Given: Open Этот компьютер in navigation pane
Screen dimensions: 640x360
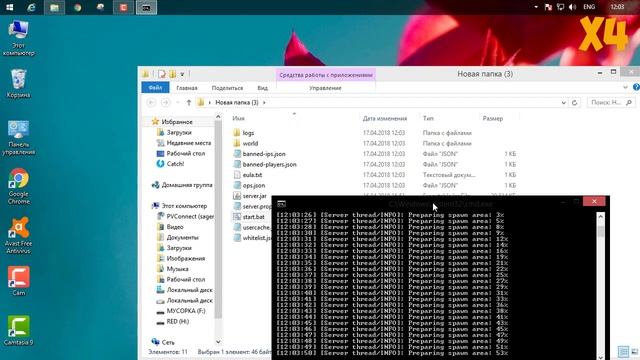Looking at the screenshot, I should coord(184,206).
